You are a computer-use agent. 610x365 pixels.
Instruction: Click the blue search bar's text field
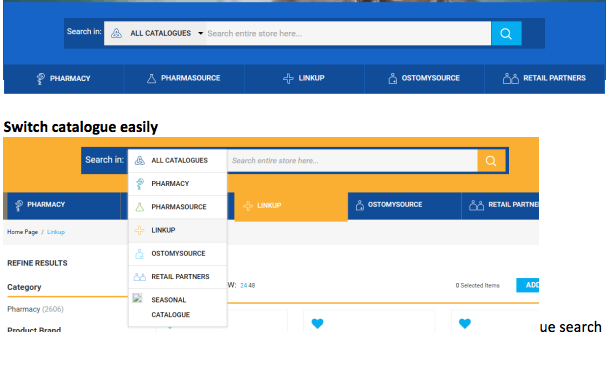(x=349, y=33)
